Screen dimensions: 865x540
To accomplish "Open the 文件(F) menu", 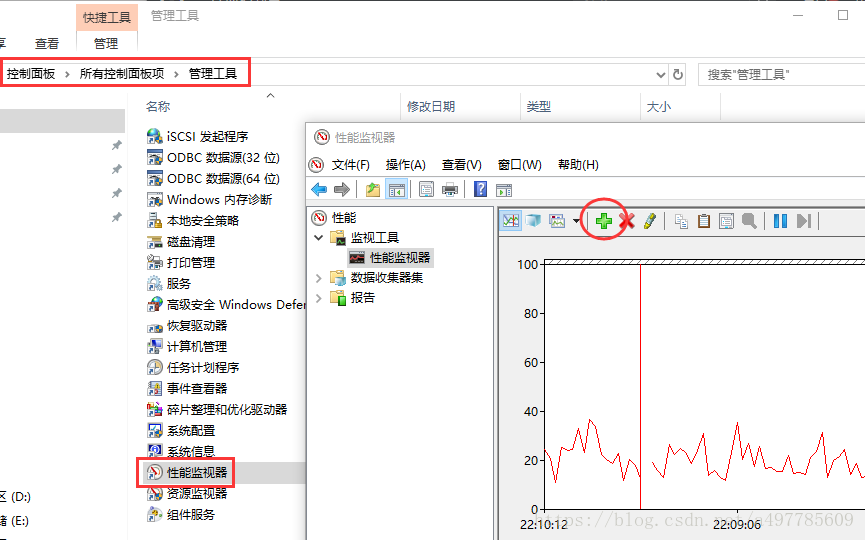I will tap(350, 164).
